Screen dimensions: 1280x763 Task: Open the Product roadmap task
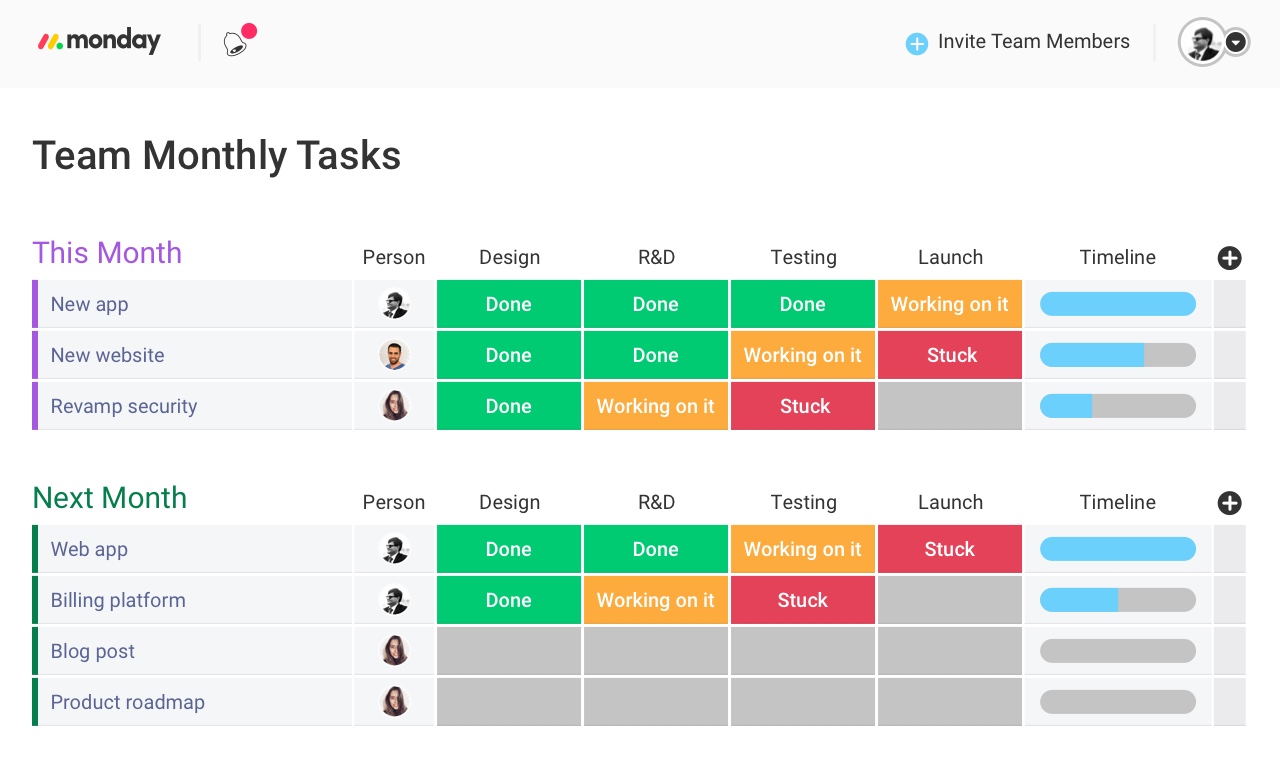192,702
